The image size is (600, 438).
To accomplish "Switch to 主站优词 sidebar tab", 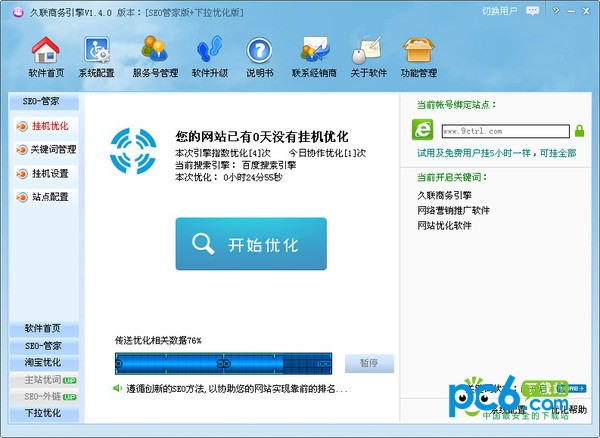I will (44, 380).
